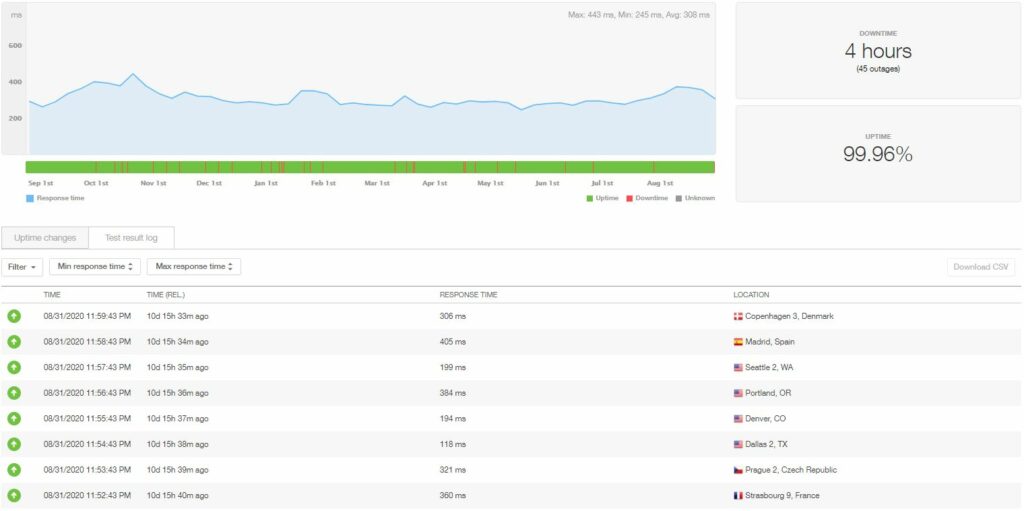
Task: Switch to the Test result log tab
Action: 131,238
